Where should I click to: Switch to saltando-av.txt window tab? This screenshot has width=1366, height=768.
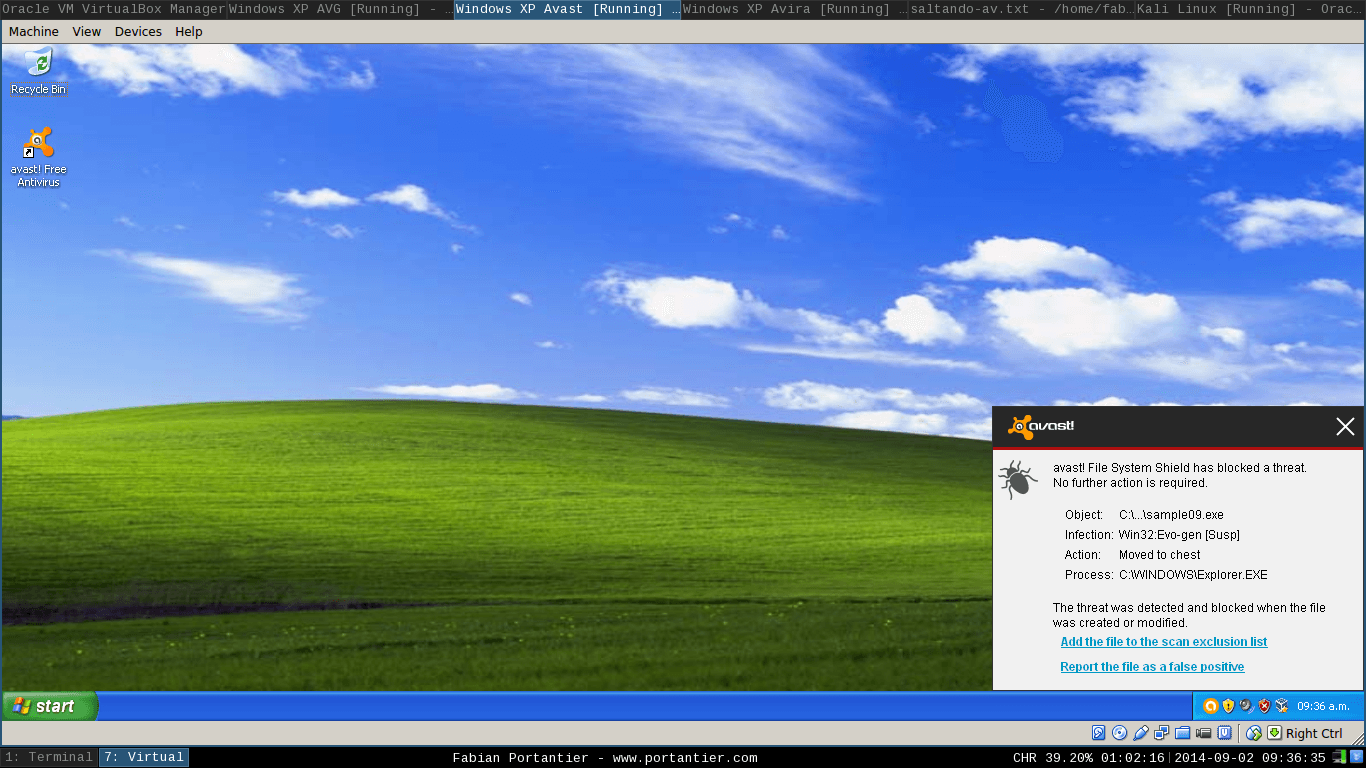pyautogui.click(x=1022, y=9)
